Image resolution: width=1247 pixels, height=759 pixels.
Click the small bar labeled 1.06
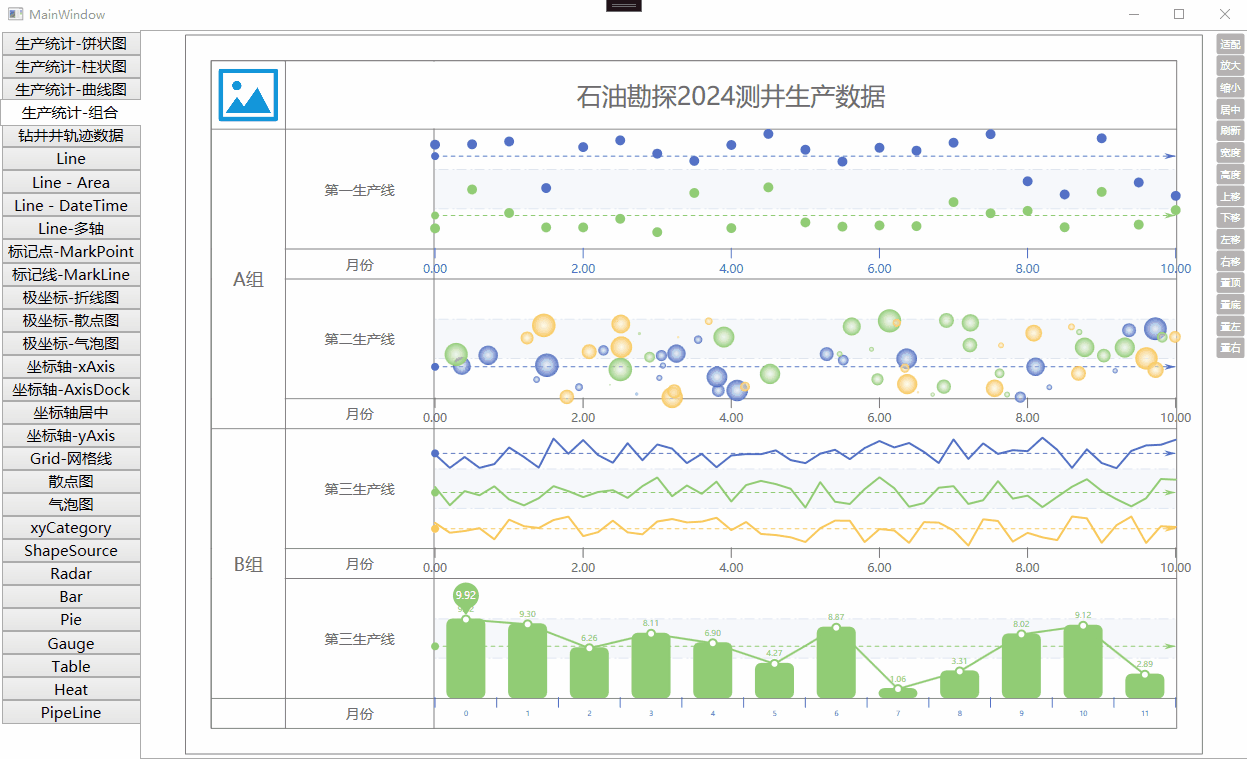898,693
